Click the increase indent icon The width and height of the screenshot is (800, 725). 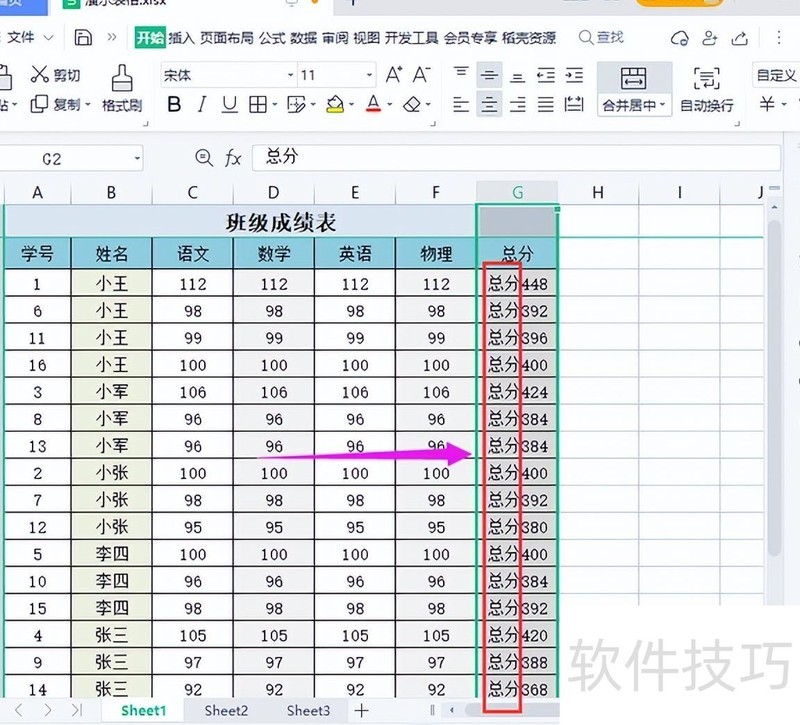pyautogui.click(x=574, y=76)
